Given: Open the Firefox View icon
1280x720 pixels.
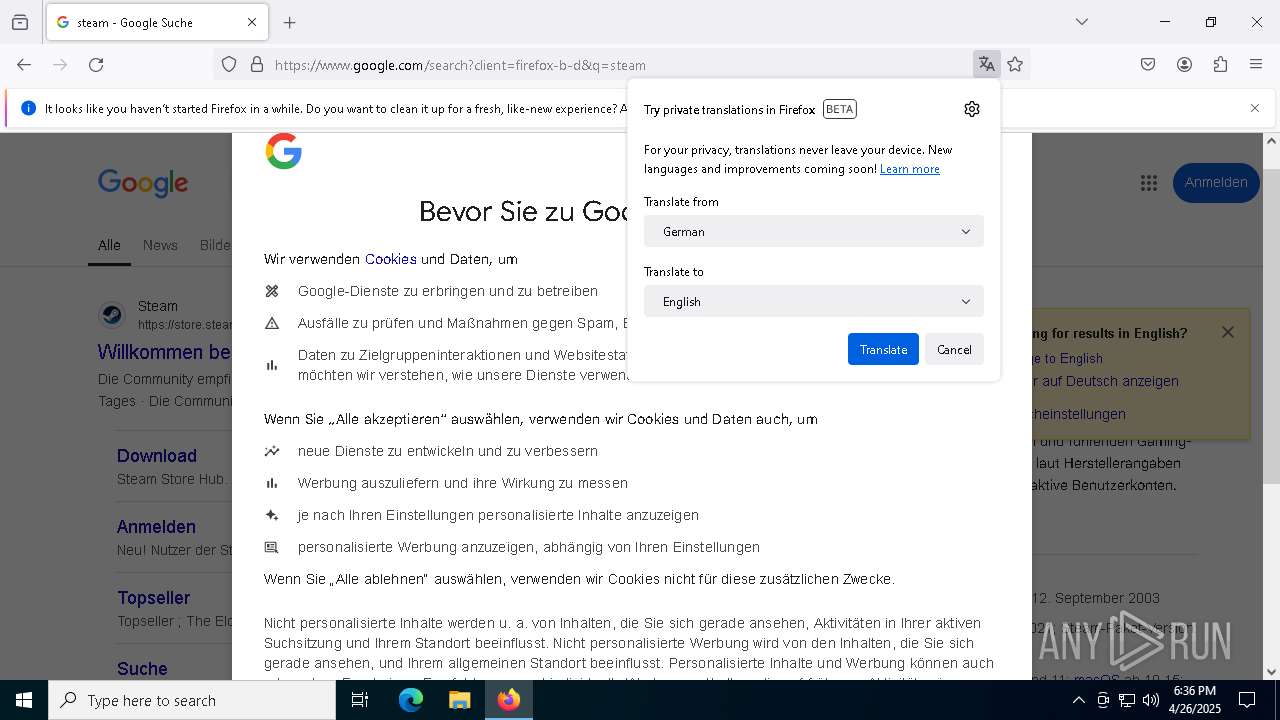Looking at the screenshot, I should [x=20, y=22].
